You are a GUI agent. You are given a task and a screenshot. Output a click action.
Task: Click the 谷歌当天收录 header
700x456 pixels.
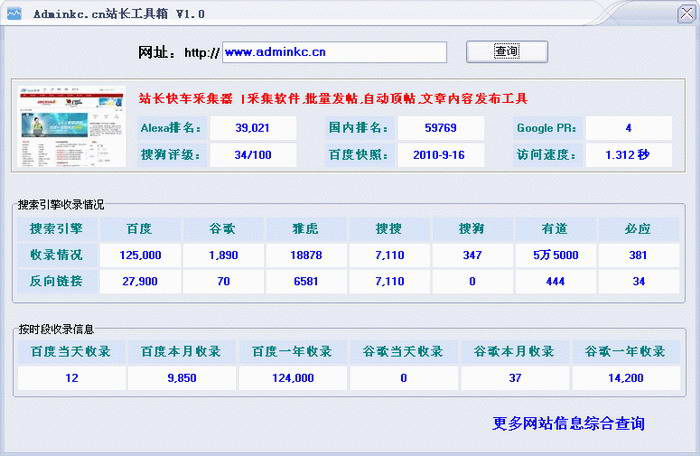click(x=404, y=352)
